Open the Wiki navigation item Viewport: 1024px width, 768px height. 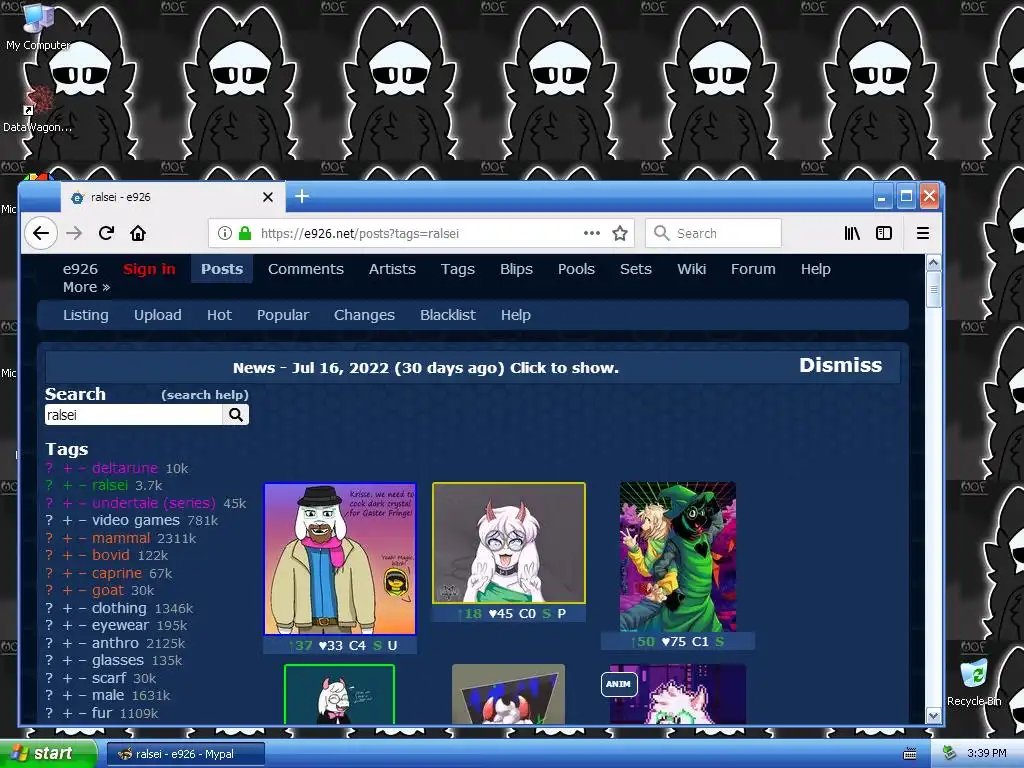tap(692, 269)
